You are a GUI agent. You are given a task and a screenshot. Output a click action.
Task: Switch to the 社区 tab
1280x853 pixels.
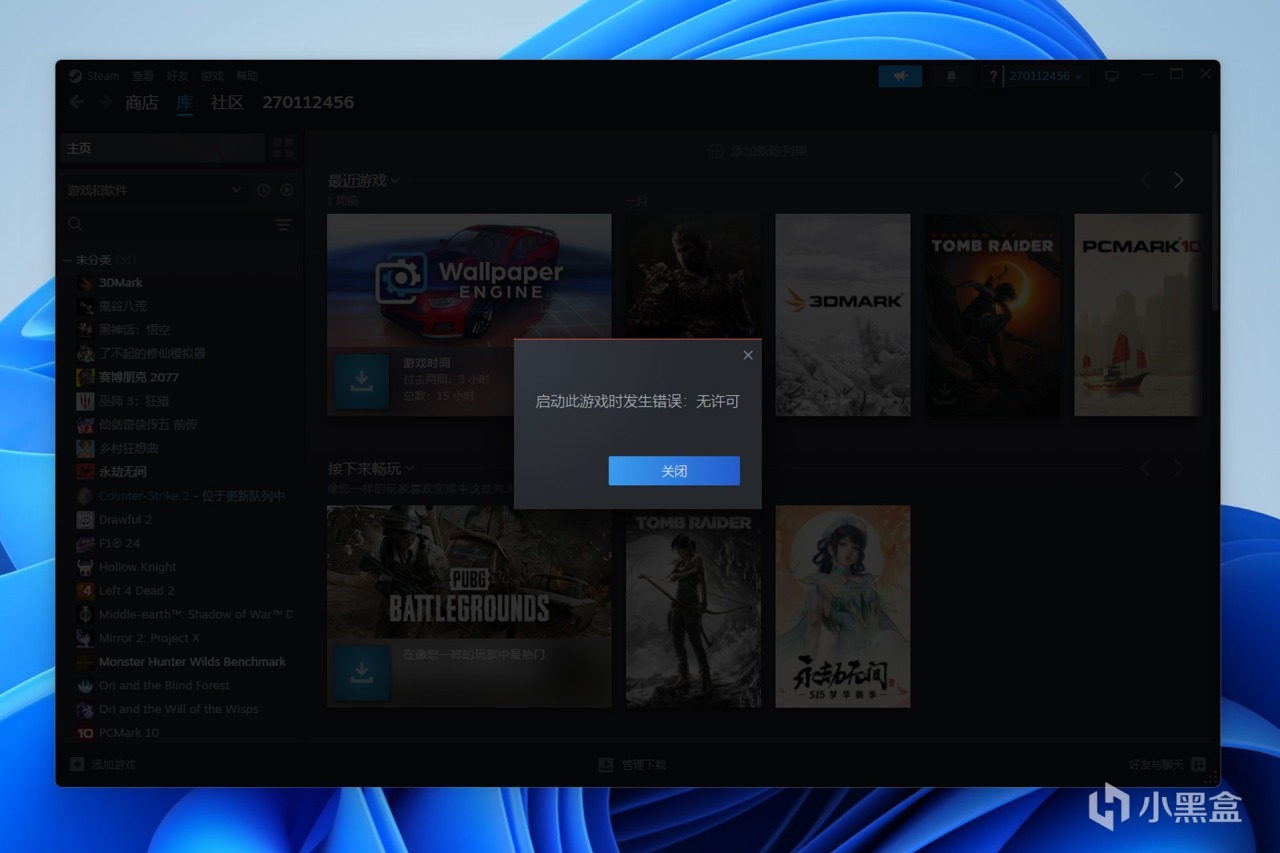(x=227, y=102)
